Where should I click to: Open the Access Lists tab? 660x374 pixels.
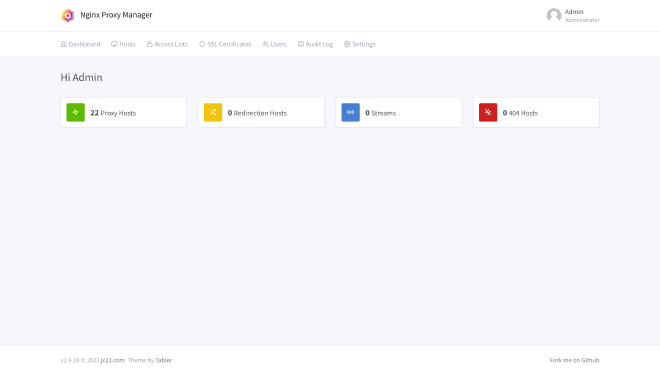point(167,44)
